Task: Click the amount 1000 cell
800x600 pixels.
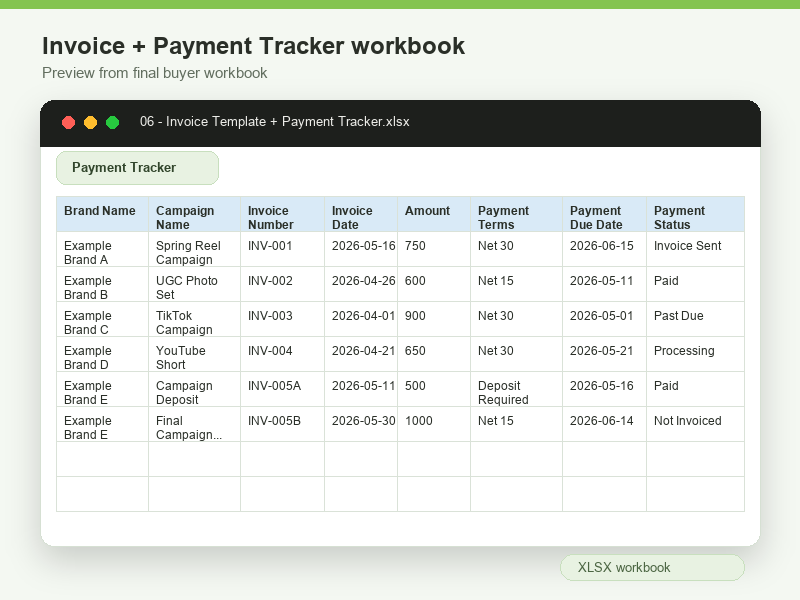Action: coord(434,424)
